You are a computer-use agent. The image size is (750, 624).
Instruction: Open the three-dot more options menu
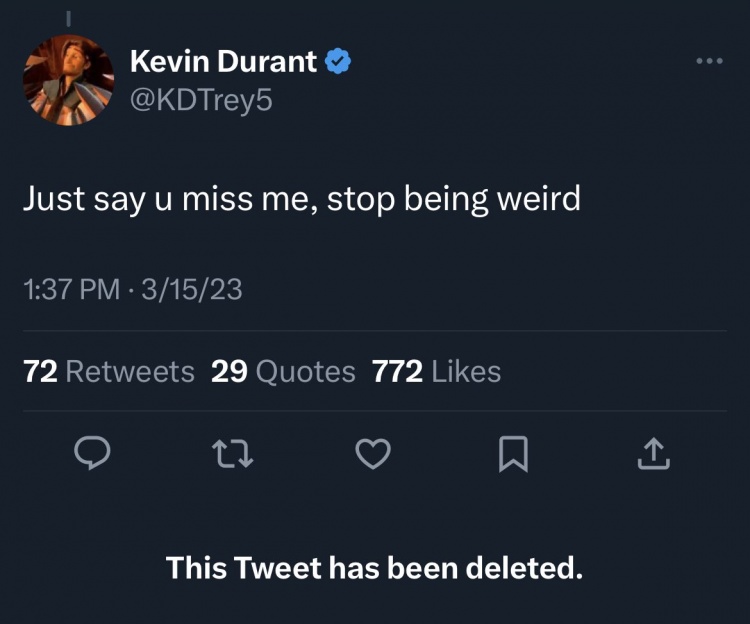(710, 61)
